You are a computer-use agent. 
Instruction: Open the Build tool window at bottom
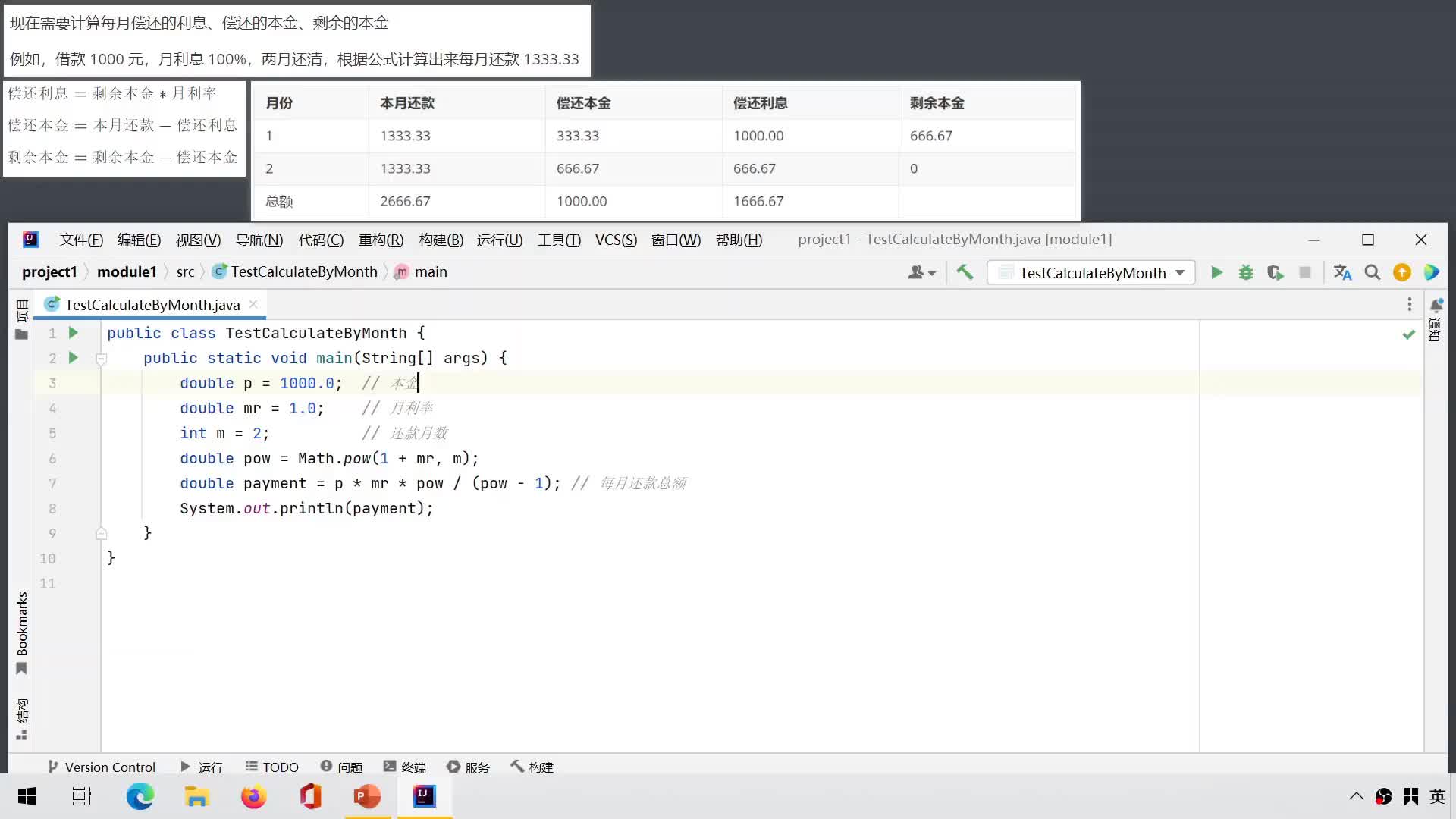click(x=532, y=767)
